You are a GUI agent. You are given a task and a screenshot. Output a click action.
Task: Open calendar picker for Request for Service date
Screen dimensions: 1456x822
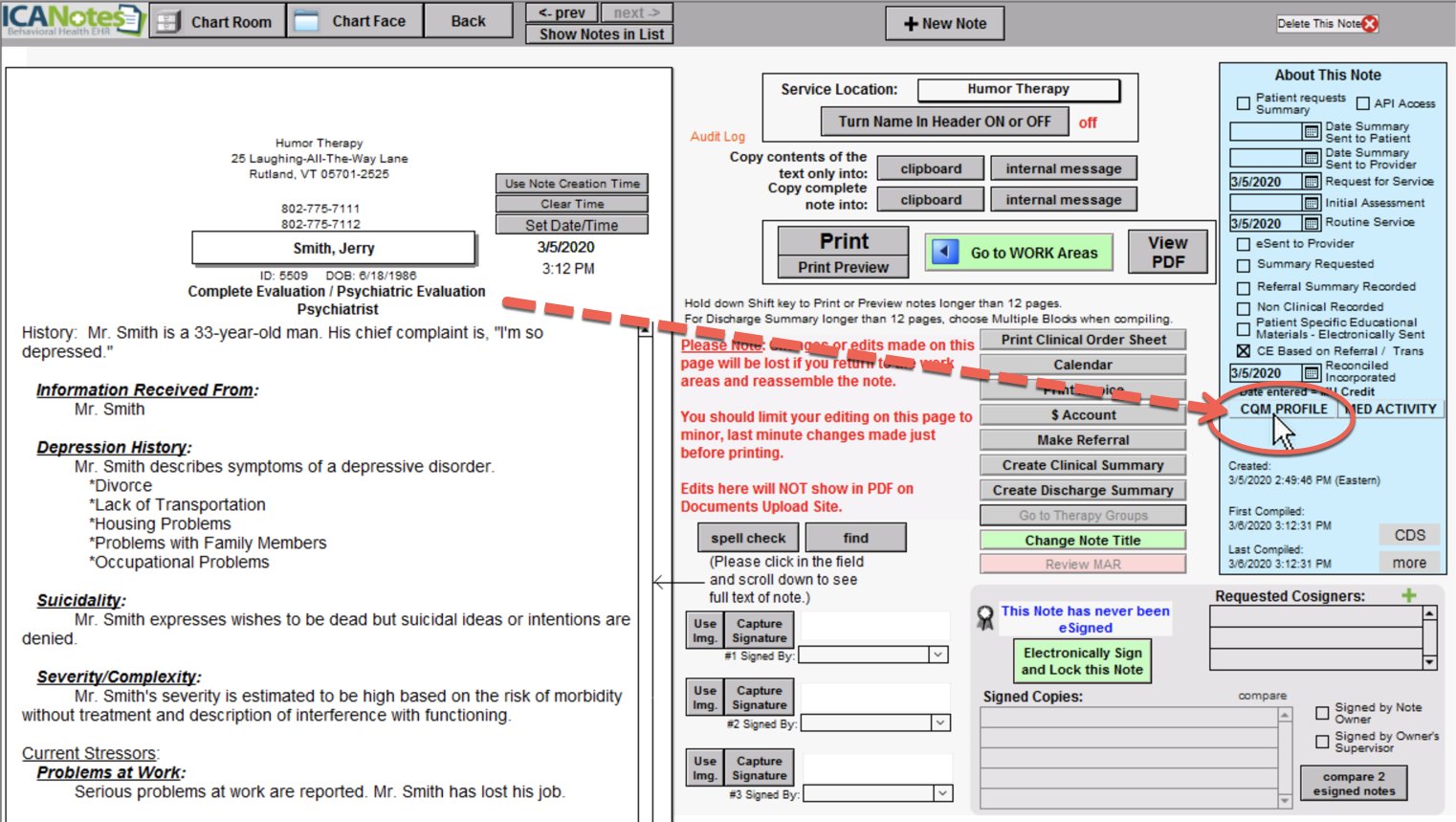[1312, 182]
